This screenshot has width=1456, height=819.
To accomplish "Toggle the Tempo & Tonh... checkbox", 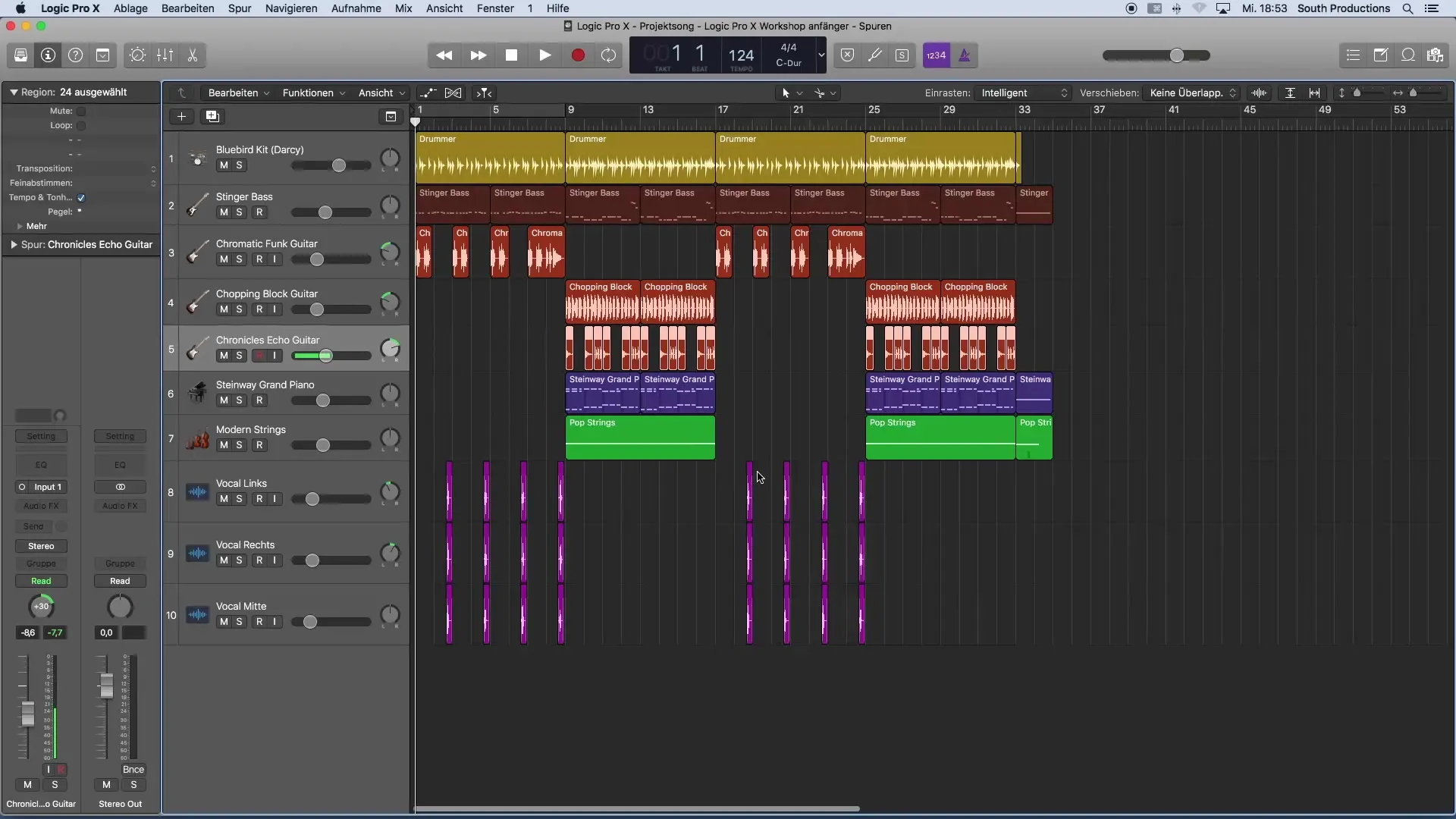I will point(81,198).
